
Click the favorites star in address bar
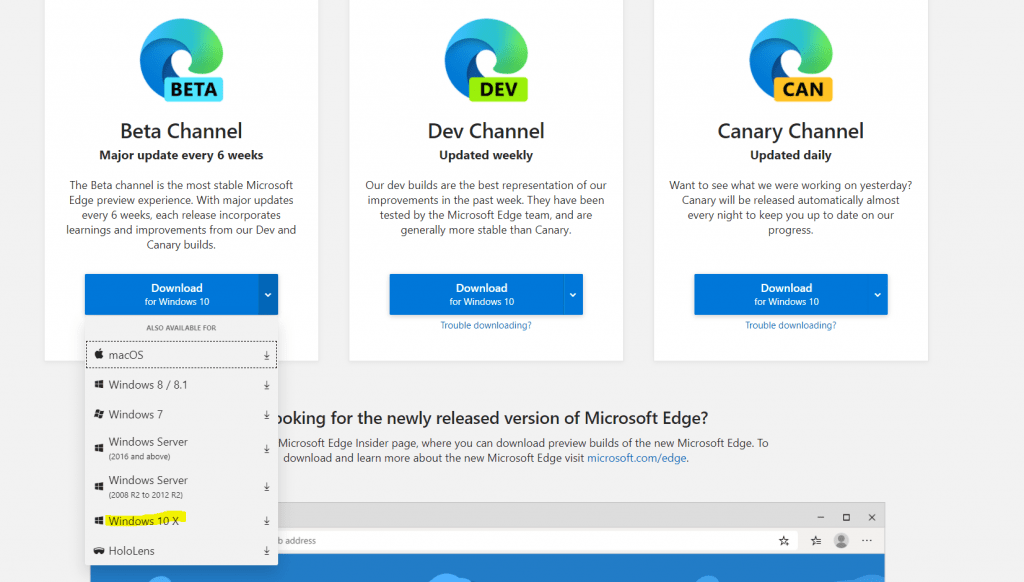click(784, 541)
